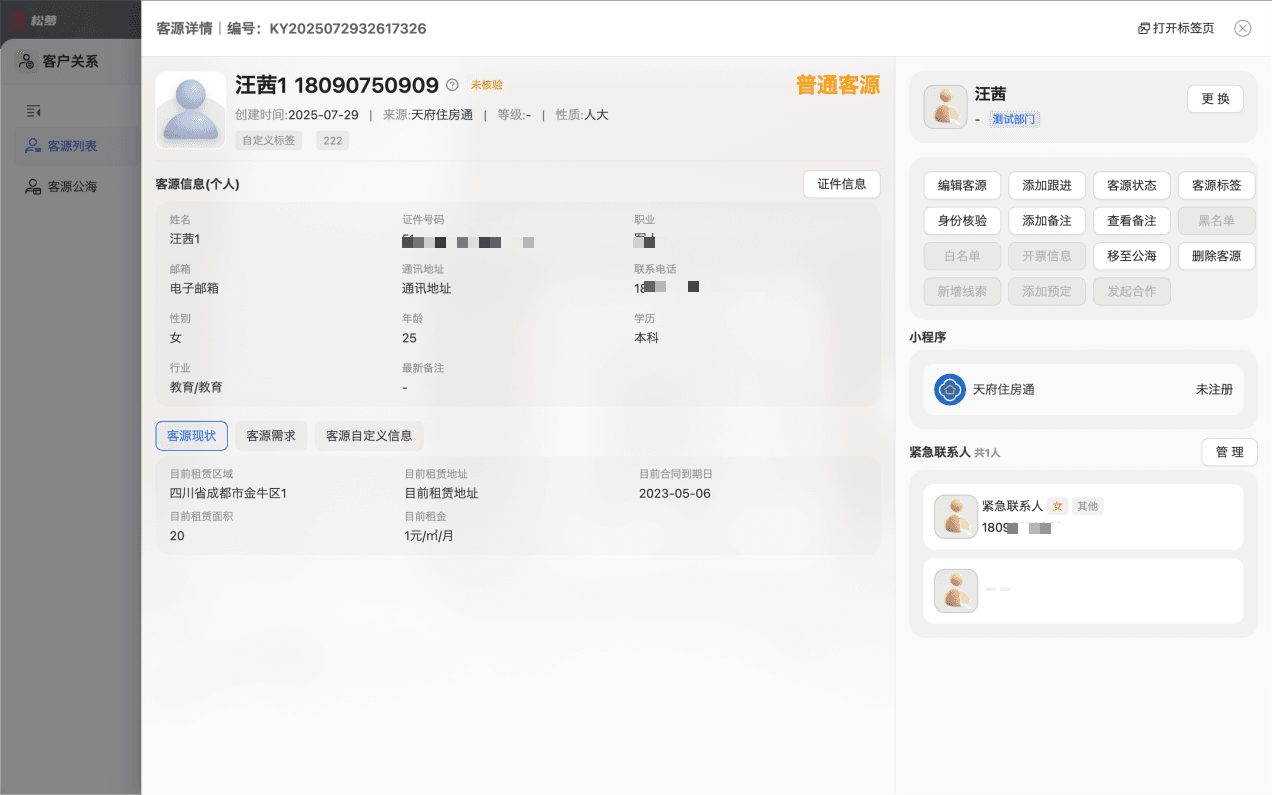1272x795 pixels.
Task: Click the 教育/教育 industry value
Action: [196, 387]
